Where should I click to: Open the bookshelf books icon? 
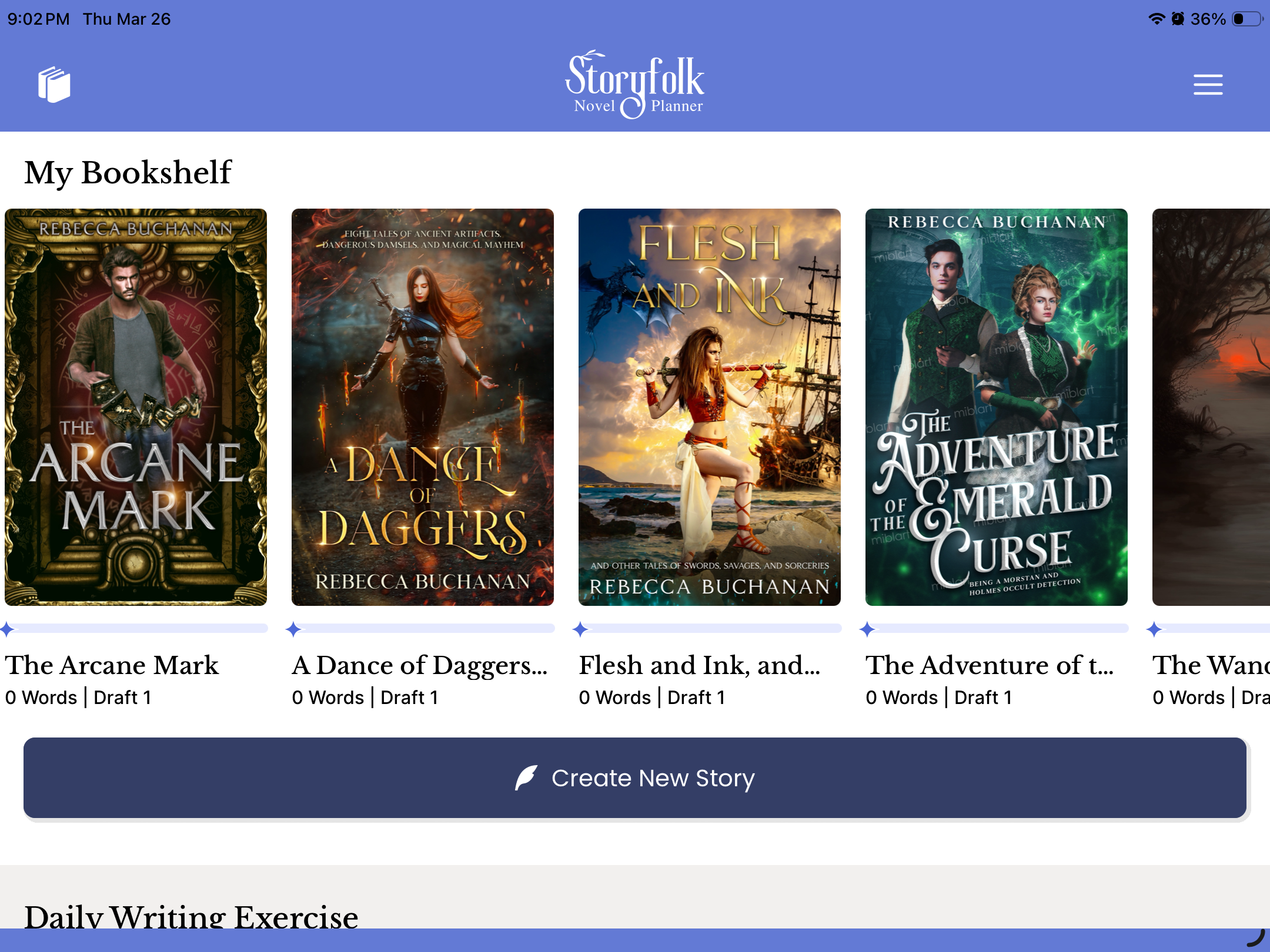point(54,85)
